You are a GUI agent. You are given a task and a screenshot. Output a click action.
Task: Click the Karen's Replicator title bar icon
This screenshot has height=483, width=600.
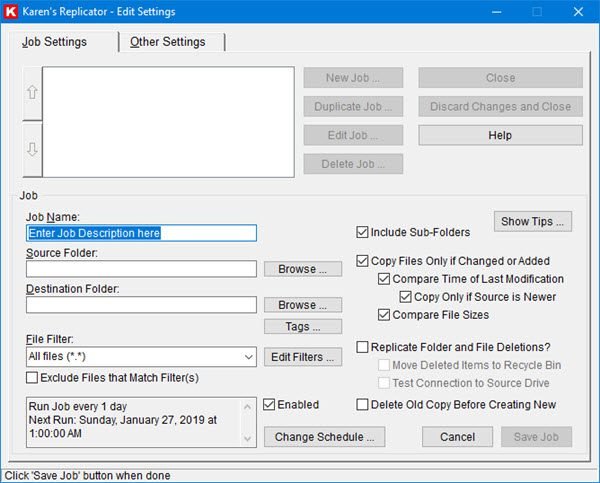[x=10, y=11]
